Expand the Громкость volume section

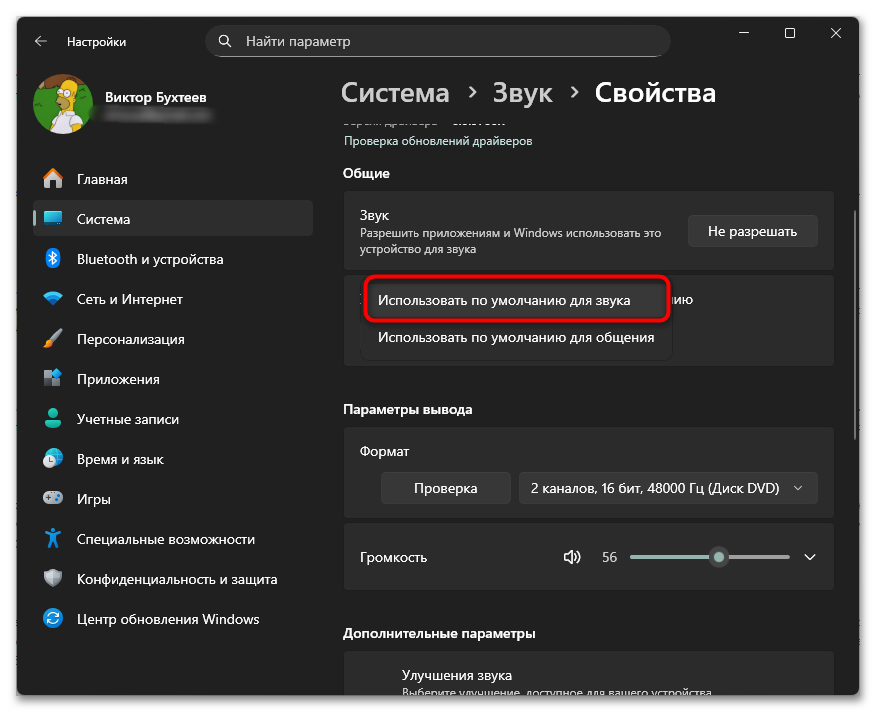click(x=810, y=557)
